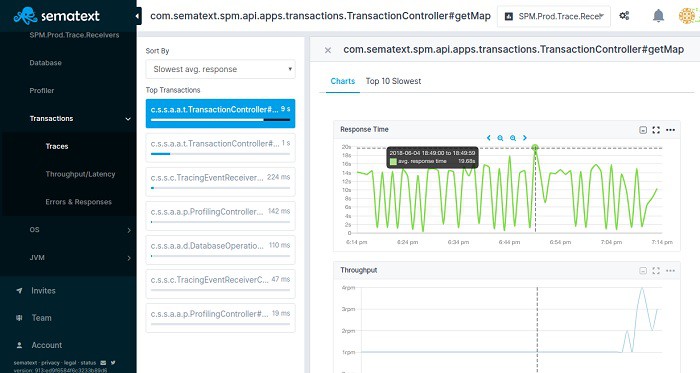The height and width of the screenshot is (373, 700).
Task: Minimize the Throughput chart panel
Action: [x=643, y=270]
